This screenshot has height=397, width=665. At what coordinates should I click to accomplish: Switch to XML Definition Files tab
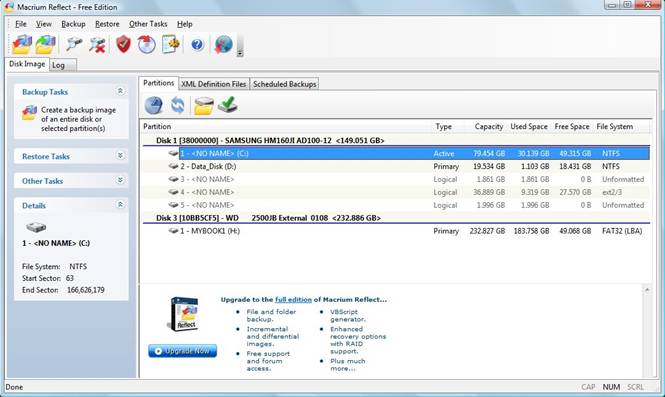214,84
